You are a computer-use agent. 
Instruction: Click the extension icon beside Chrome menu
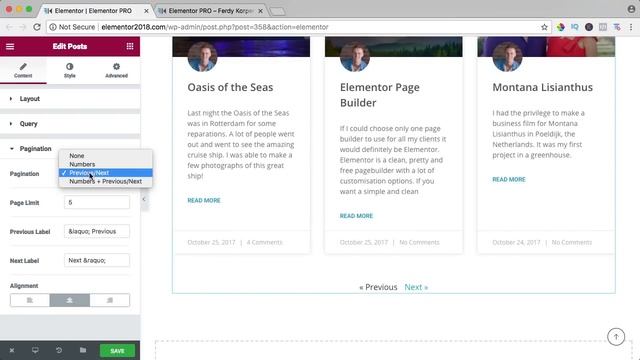(x=617, y=27)
